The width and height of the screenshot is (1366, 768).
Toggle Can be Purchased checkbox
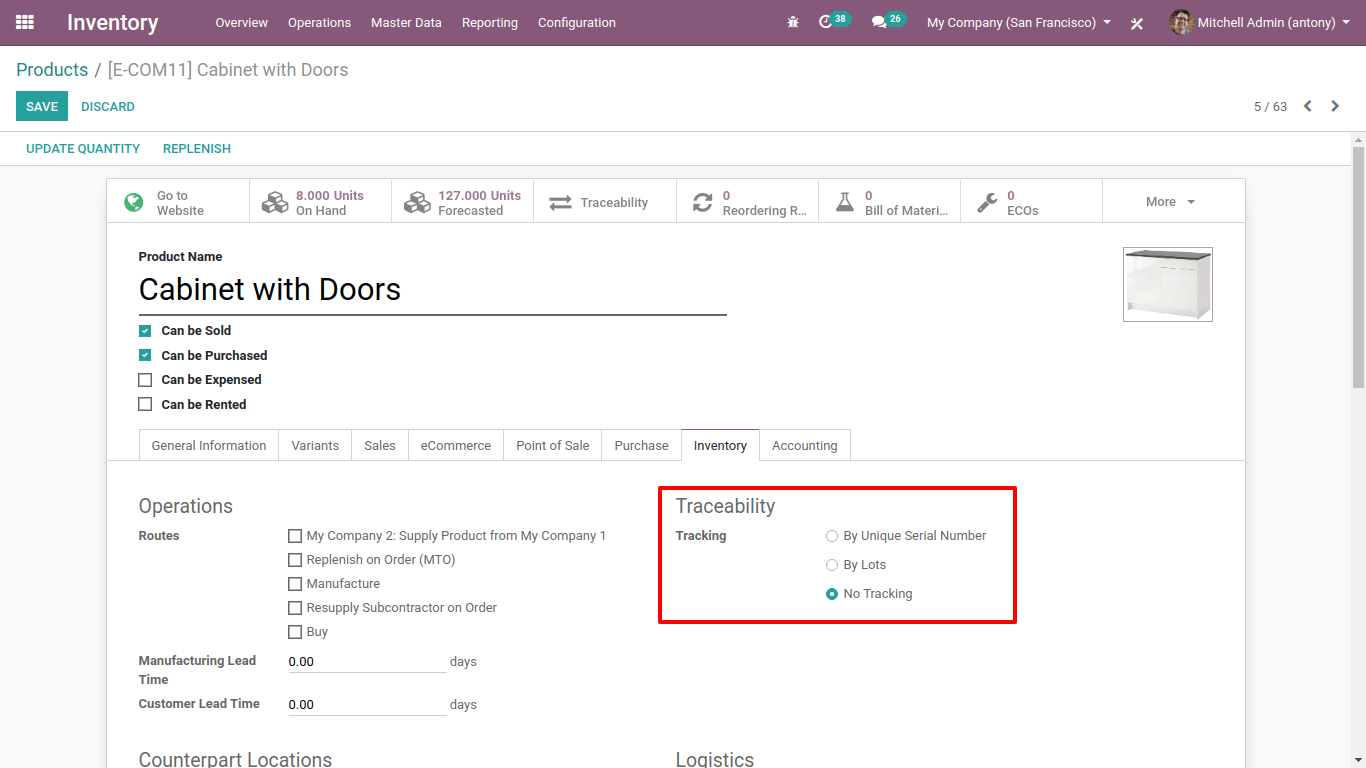(145, 356)
